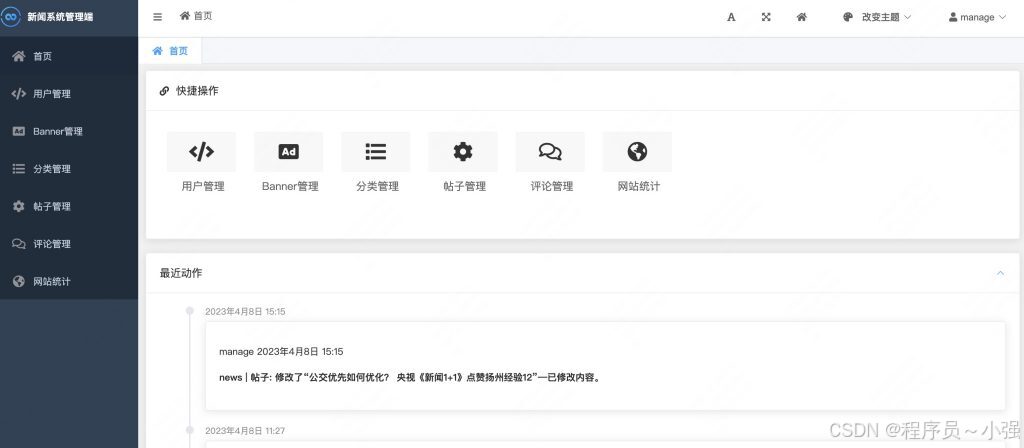Viewport: 1024px width, 448px height.
Task: Click the user avatar icon beside manage
Action: [x=953, y=17]
